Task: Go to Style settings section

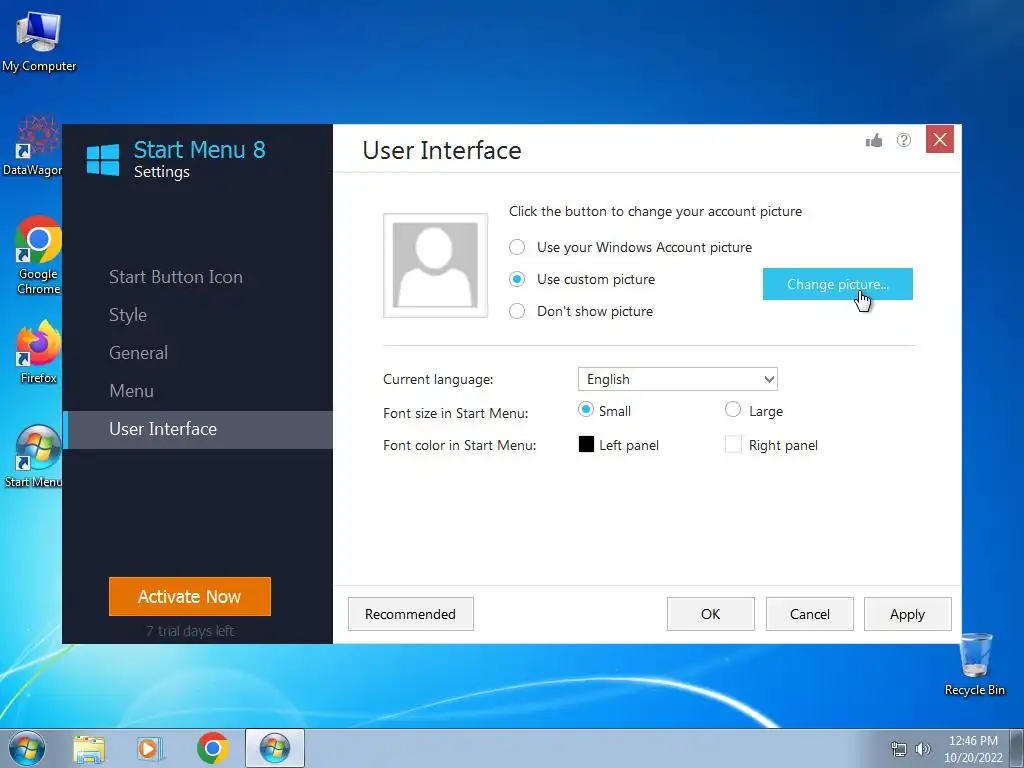Action: [x=128, y=315]
